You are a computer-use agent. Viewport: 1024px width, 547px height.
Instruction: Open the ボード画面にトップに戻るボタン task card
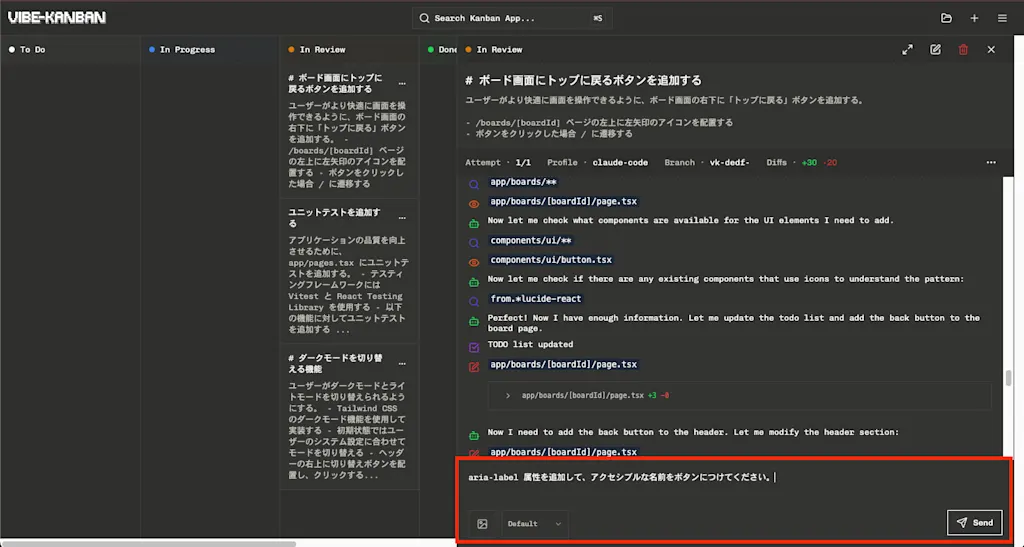pyautogui.click(x=349, y=131)
